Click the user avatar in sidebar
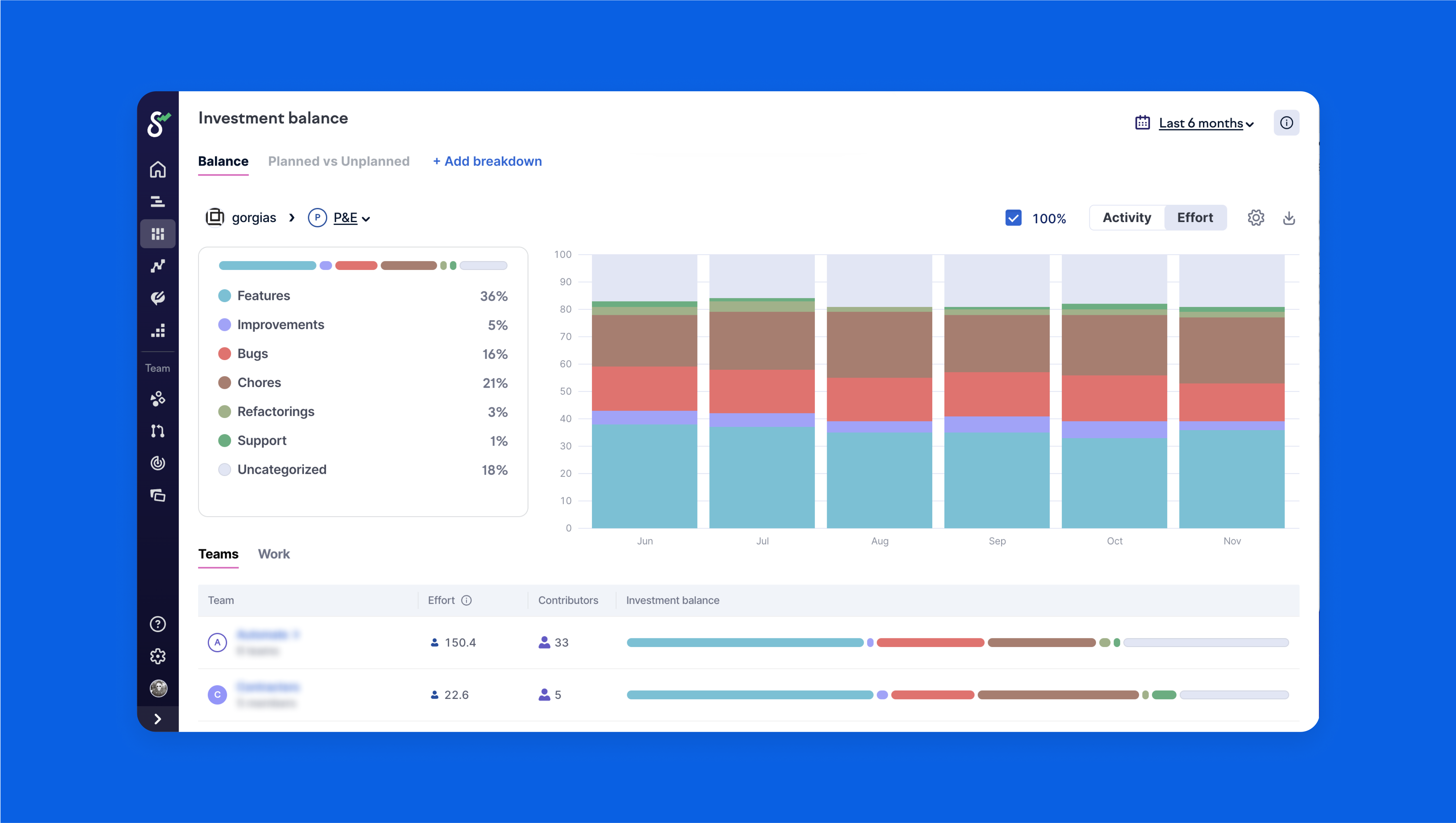 158,689
